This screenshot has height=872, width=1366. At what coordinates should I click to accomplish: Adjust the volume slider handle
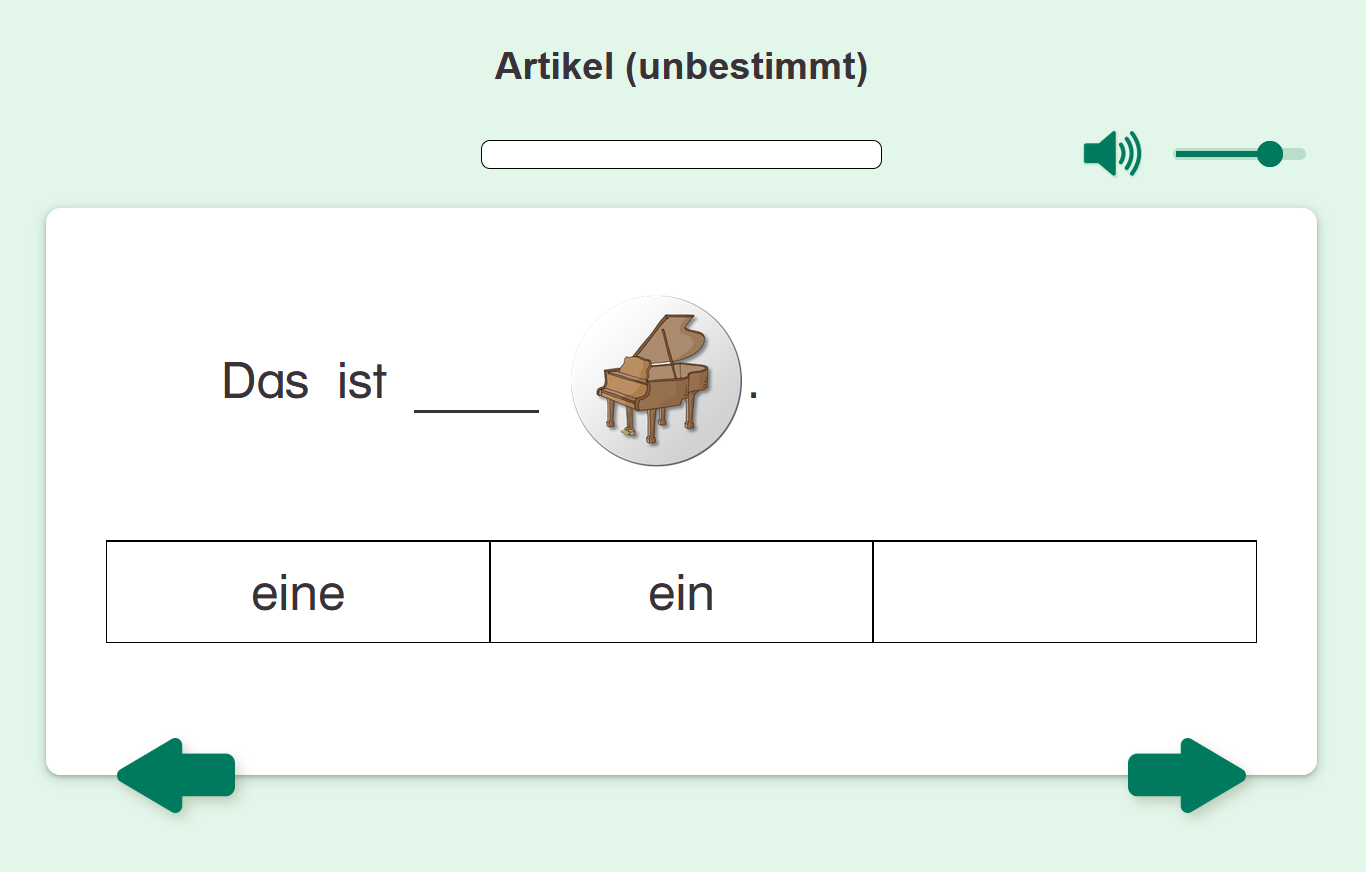tap(1271, 153)
